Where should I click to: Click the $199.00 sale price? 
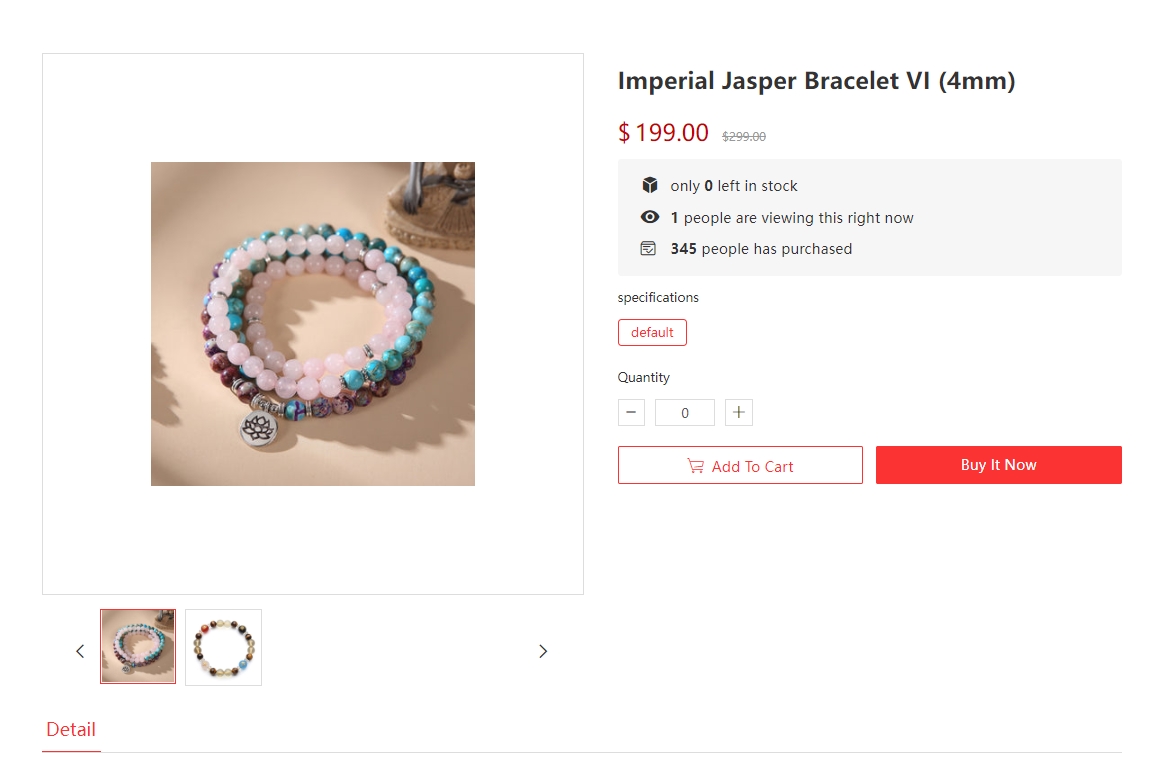click(x=663, y=133)
